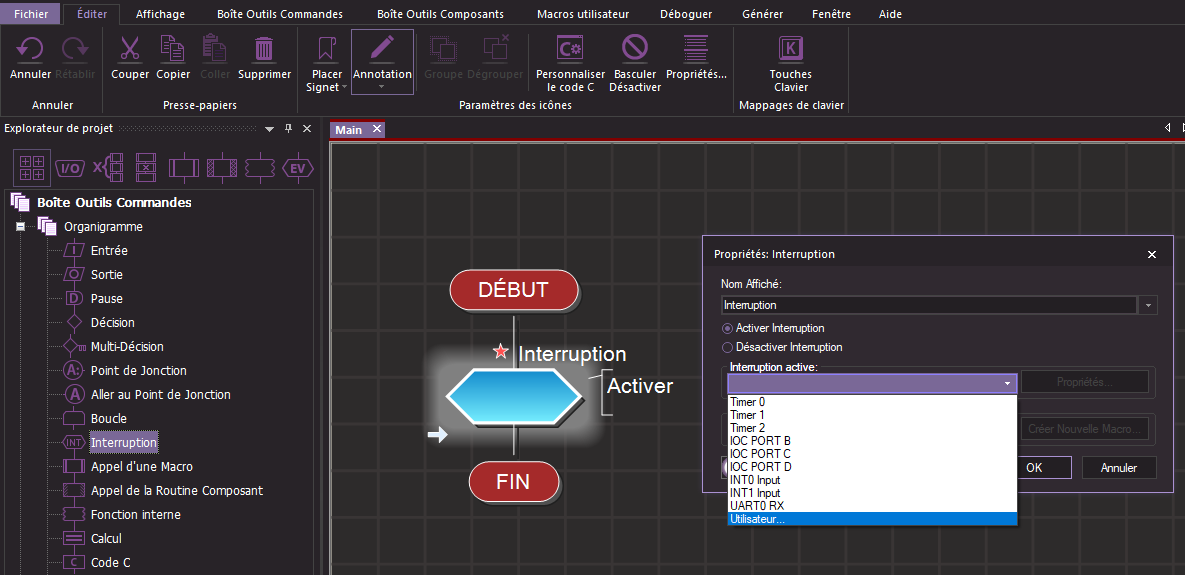Open the Annotation dropdown arrow

click(382, 87)
